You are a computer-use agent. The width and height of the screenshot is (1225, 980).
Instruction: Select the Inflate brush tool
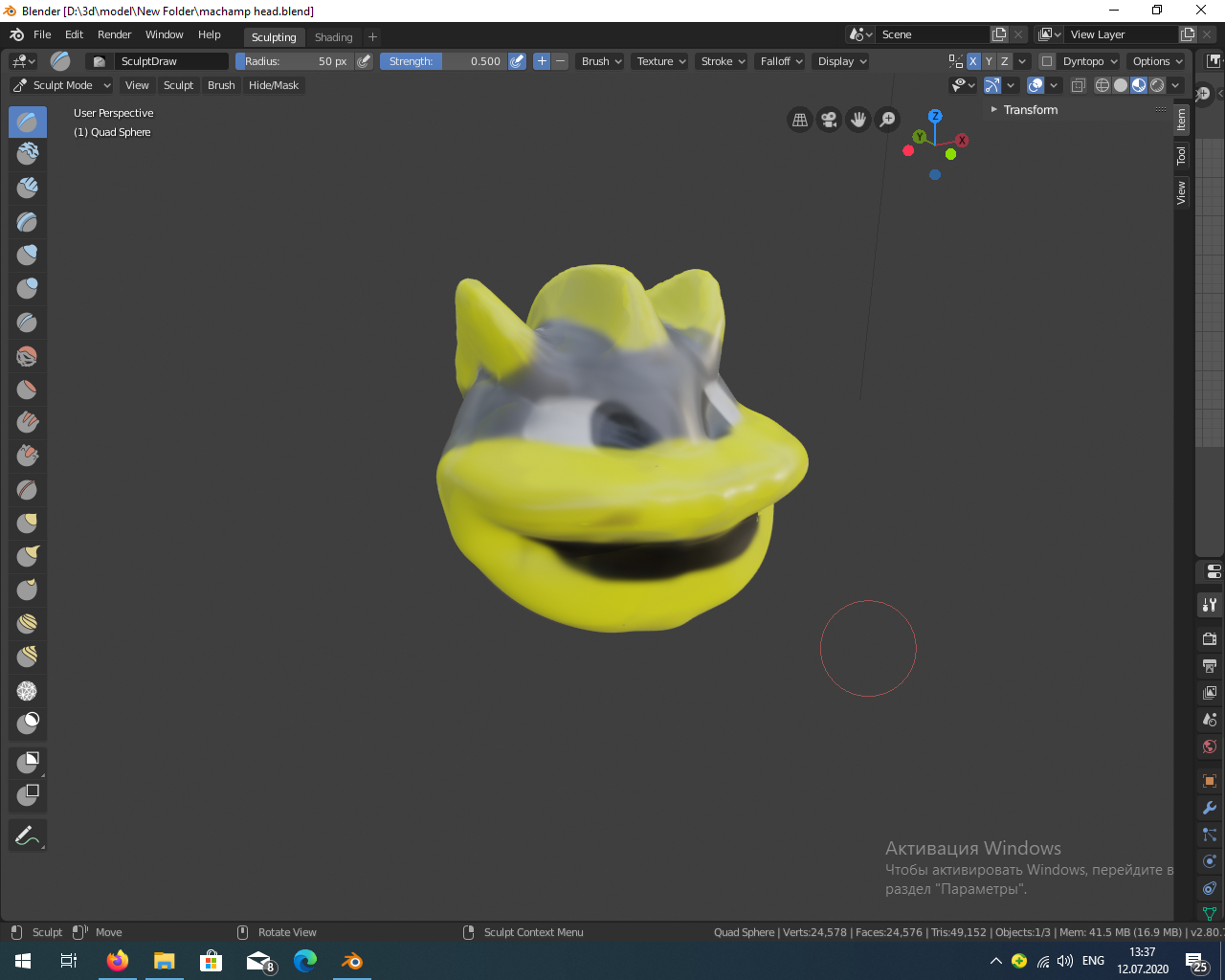[x=28, y=256]
